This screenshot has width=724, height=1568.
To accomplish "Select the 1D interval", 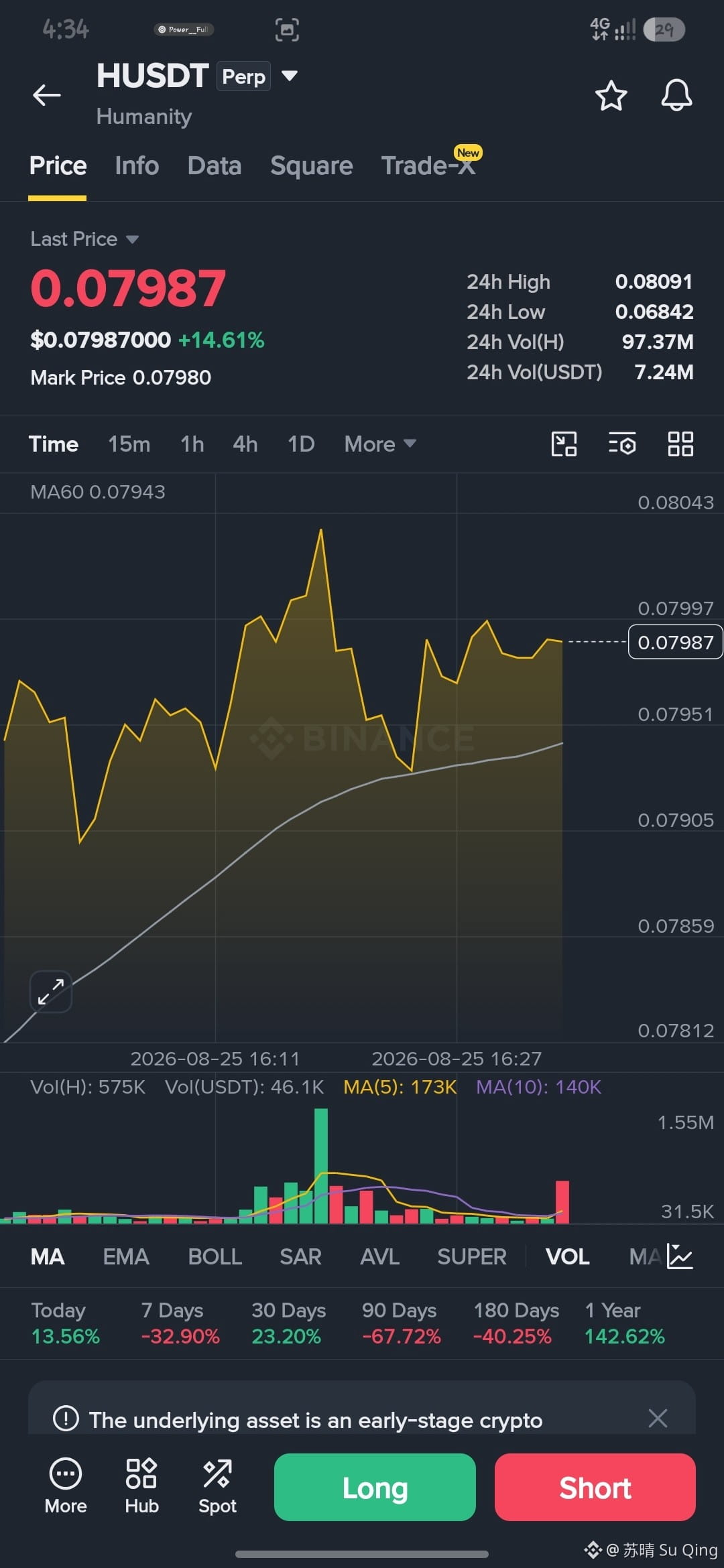I will tap(301, 444).
